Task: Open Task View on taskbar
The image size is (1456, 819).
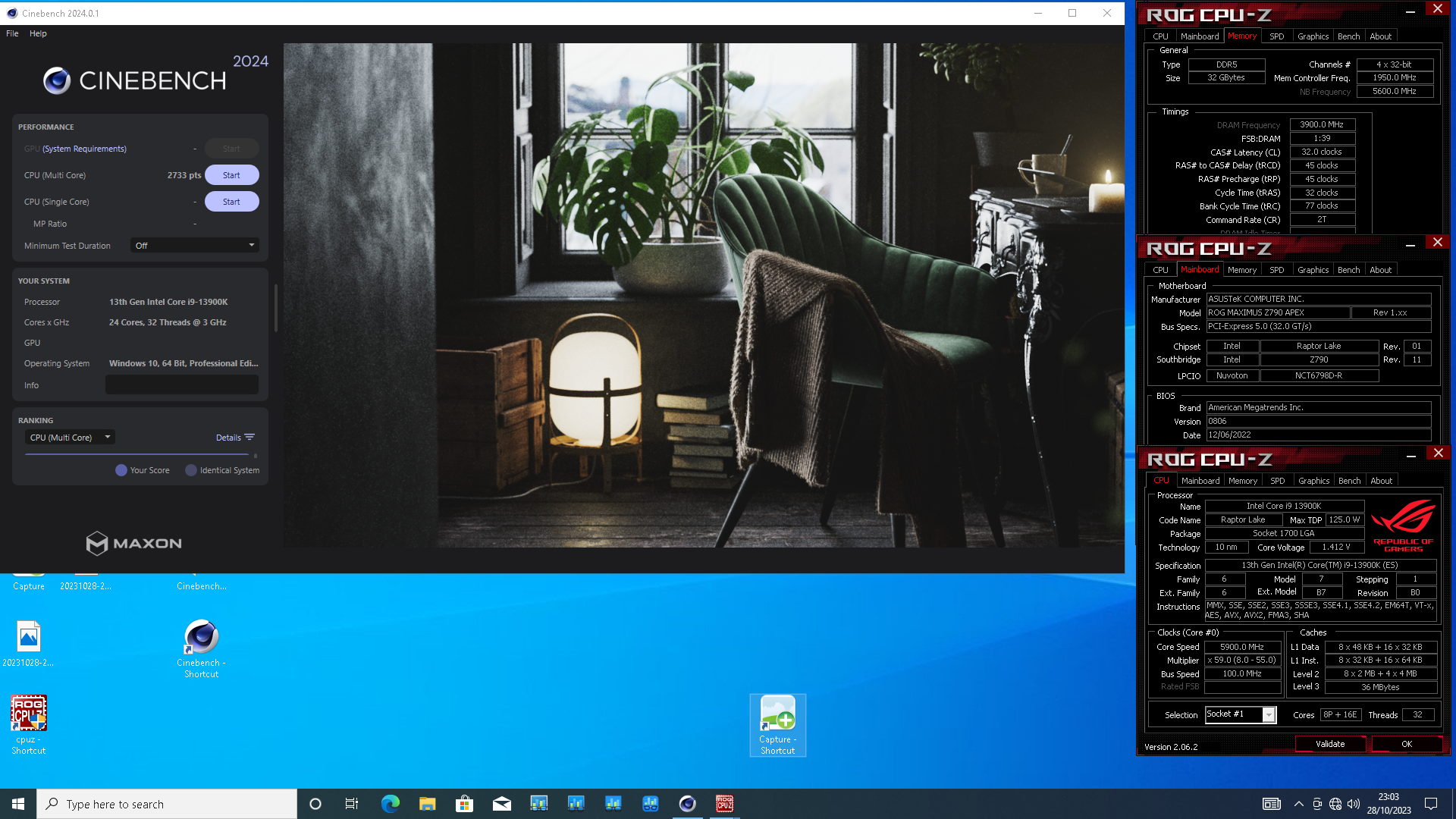Action: [352, 804]
